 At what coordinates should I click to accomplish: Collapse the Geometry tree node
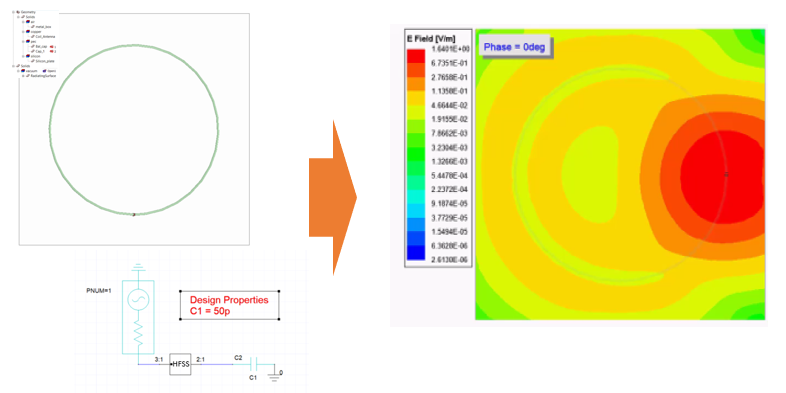point(13,12)
